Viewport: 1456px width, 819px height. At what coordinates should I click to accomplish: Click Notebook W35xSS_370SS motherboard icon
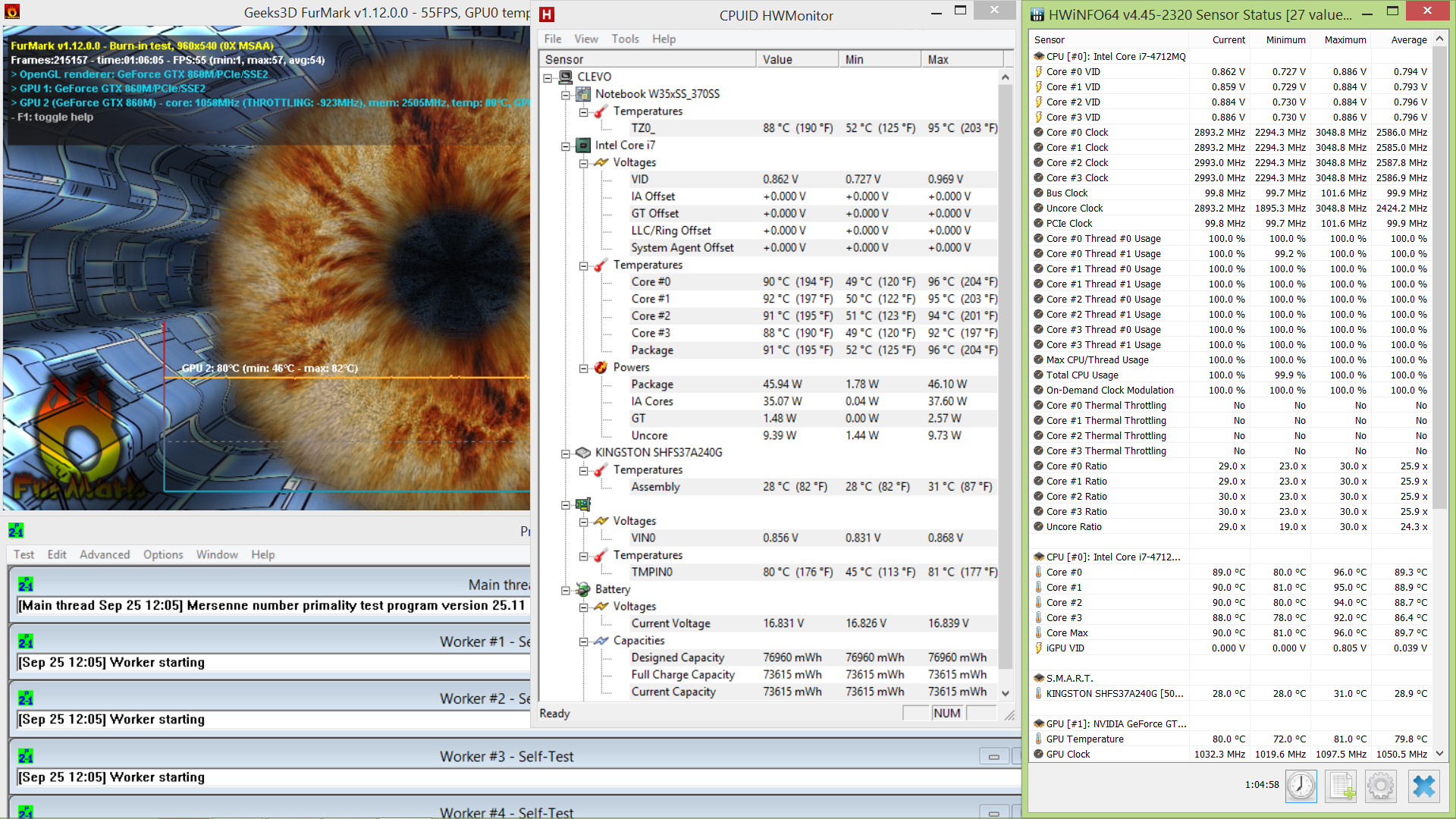coord(583,94)
